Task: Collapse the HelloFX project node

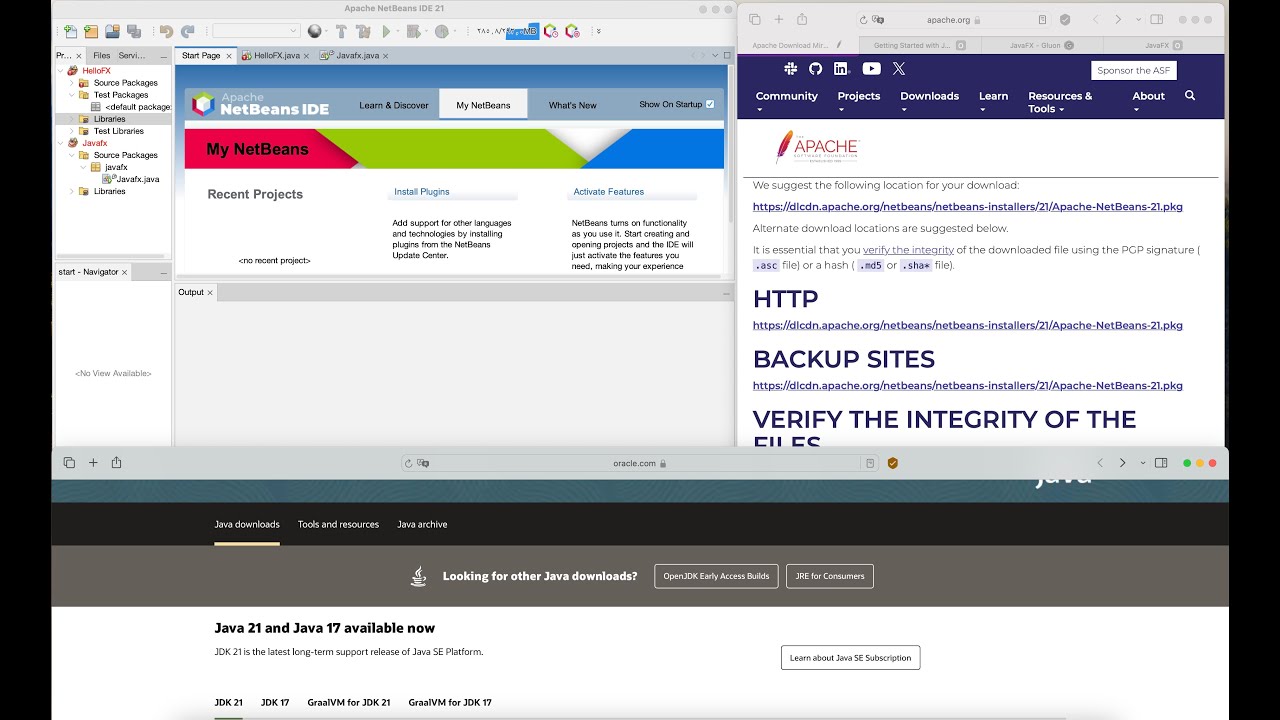Action: [60, 71]
